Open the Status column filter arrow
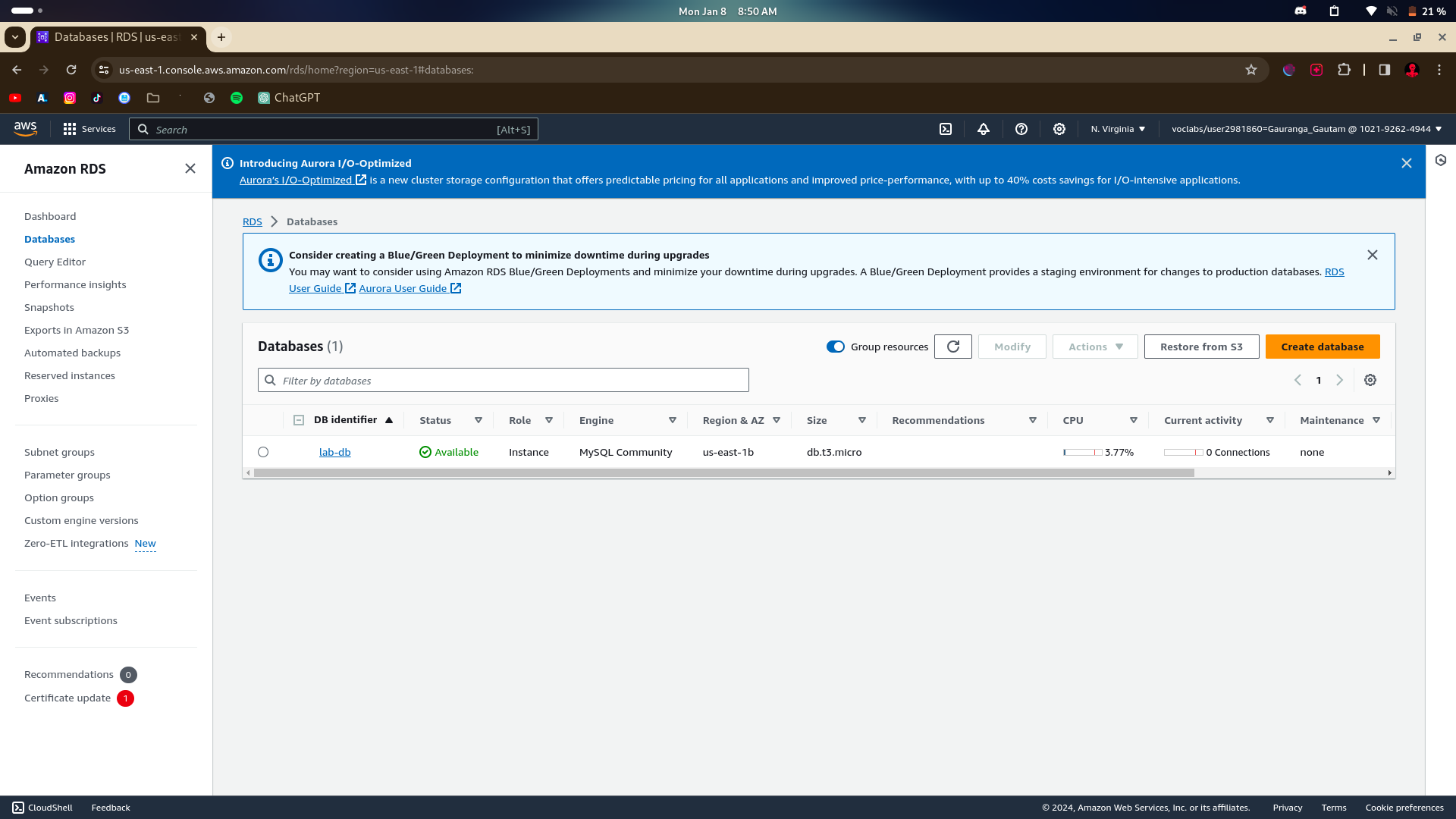1456x819 pixels. click(x=479, y=420)
